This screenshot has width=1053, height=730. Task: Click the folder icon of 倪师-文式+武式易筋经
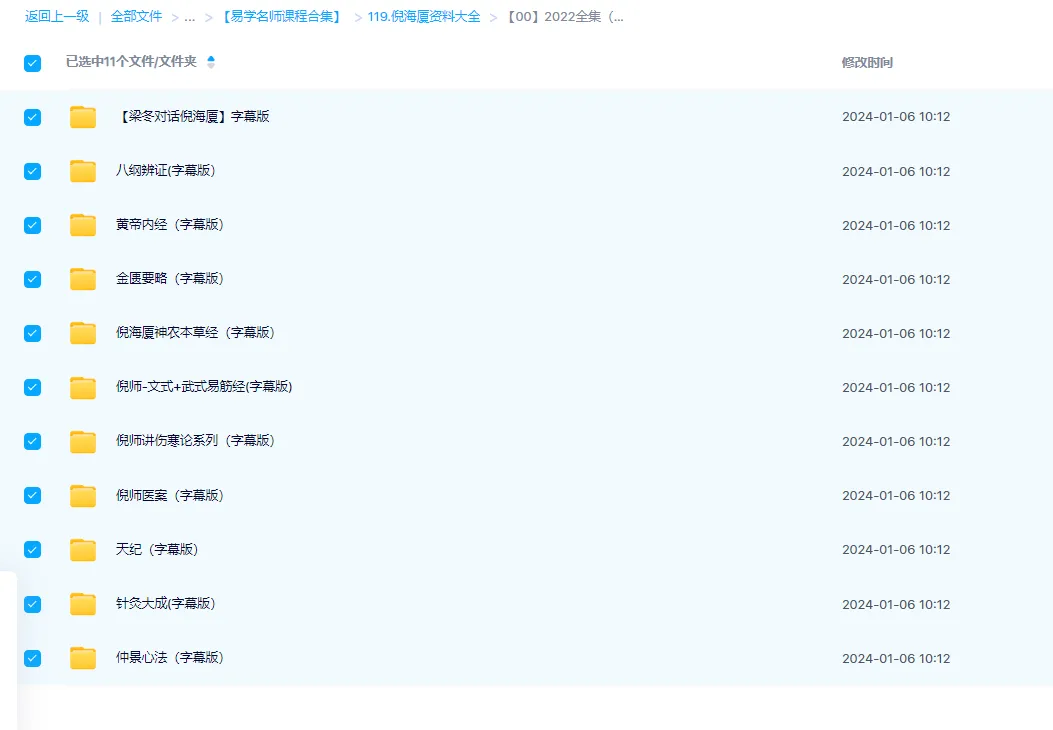click(83, 387)
